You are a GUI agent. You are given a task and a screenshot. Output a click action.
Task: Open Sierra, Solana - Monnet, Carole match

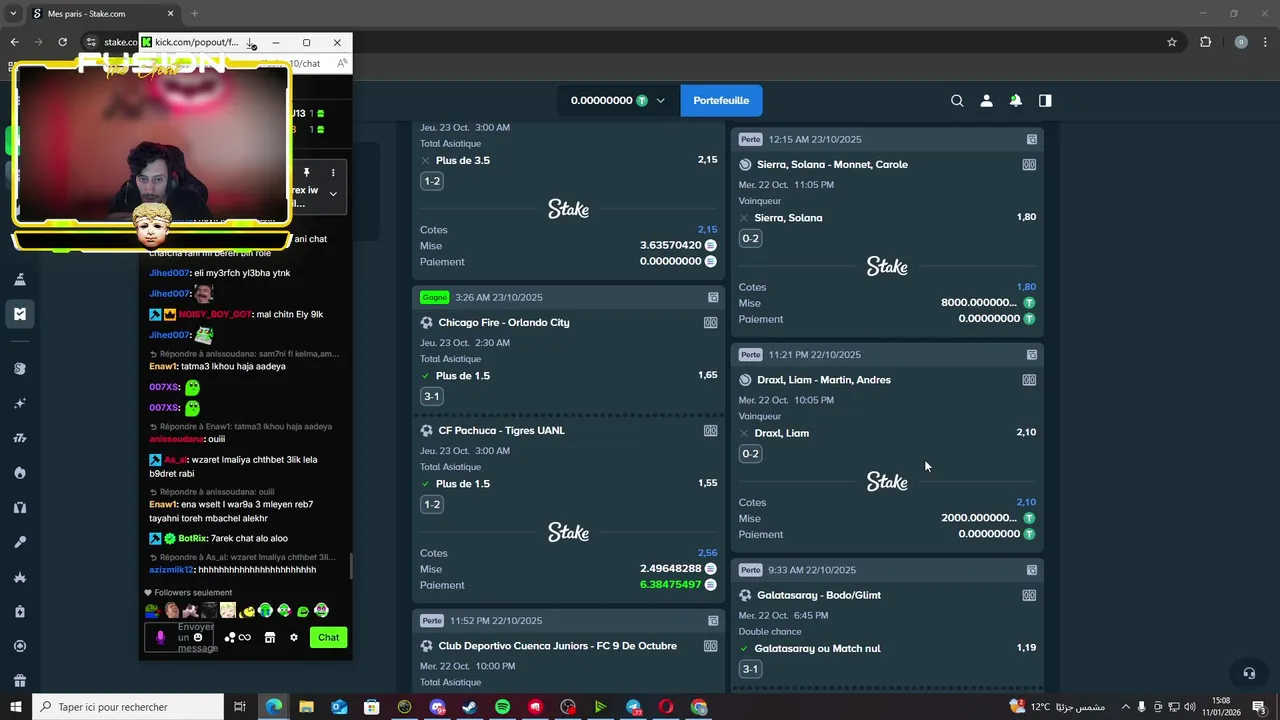[x=832, y=165]
